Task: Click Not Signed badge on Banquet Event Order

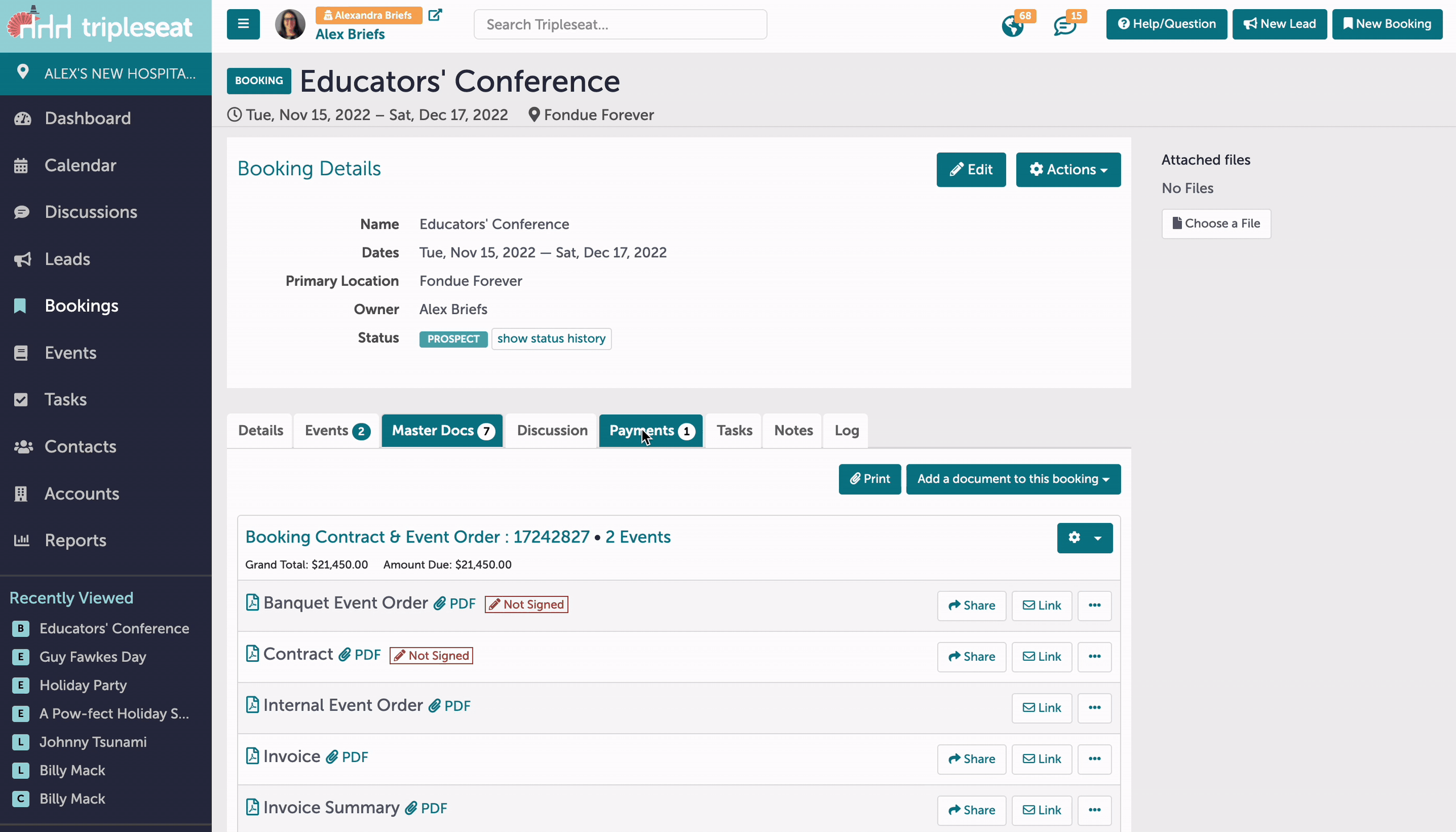Action: point(527,604)
